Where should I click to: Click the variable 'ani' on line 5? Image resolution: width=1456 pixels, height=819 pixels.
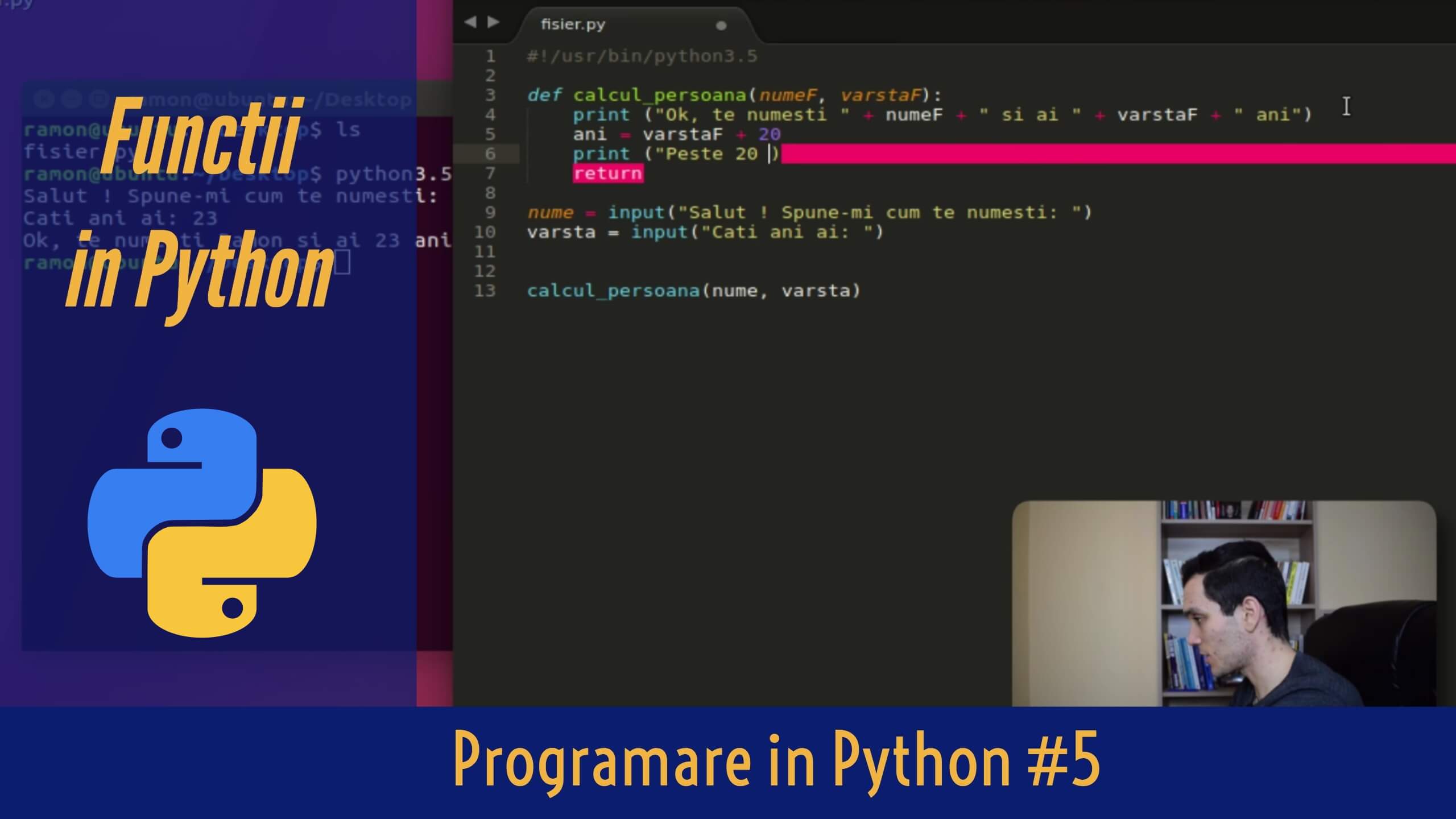[590, 134]
